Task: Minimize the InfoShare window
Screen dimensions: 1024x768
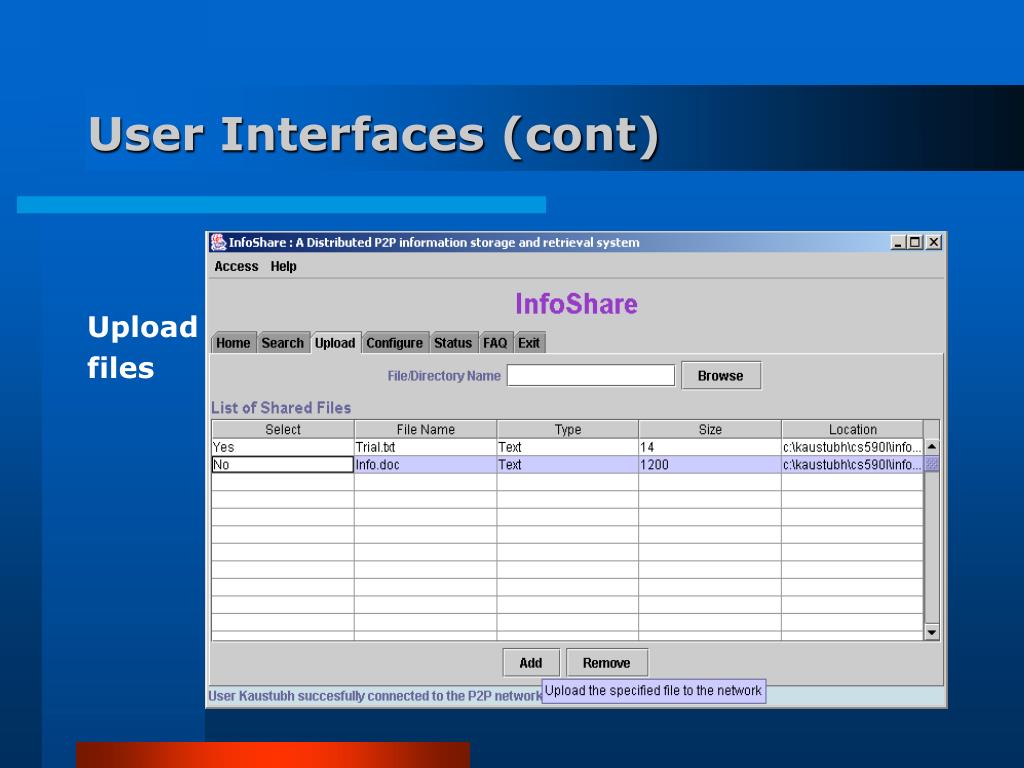Action: (x=898, y=242)
